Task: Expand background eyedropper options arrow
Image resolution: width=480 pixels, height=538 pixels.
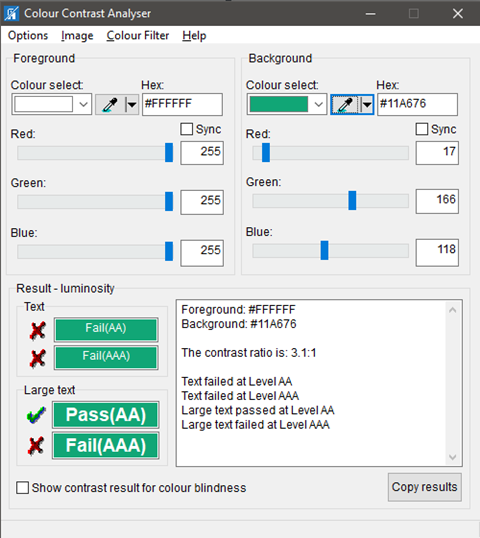Action: click(367, 105)
